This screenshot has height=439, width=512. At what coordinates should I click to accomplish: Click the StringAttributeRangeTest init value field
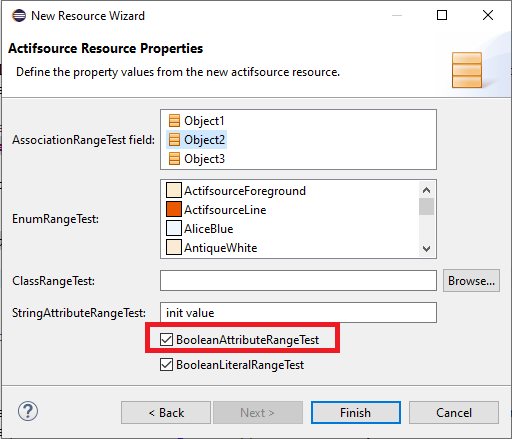(298, 313)
